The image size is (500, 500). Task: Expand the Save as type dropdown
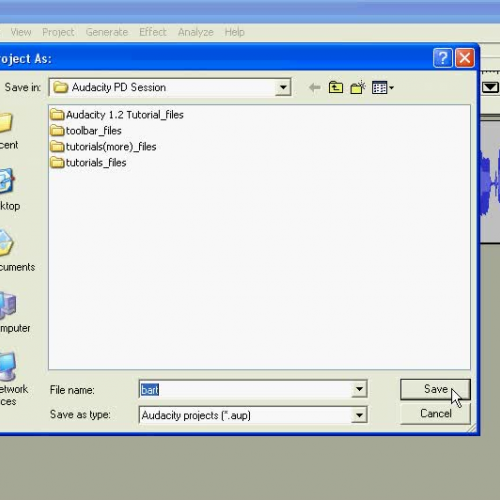[x=359, y=415]
